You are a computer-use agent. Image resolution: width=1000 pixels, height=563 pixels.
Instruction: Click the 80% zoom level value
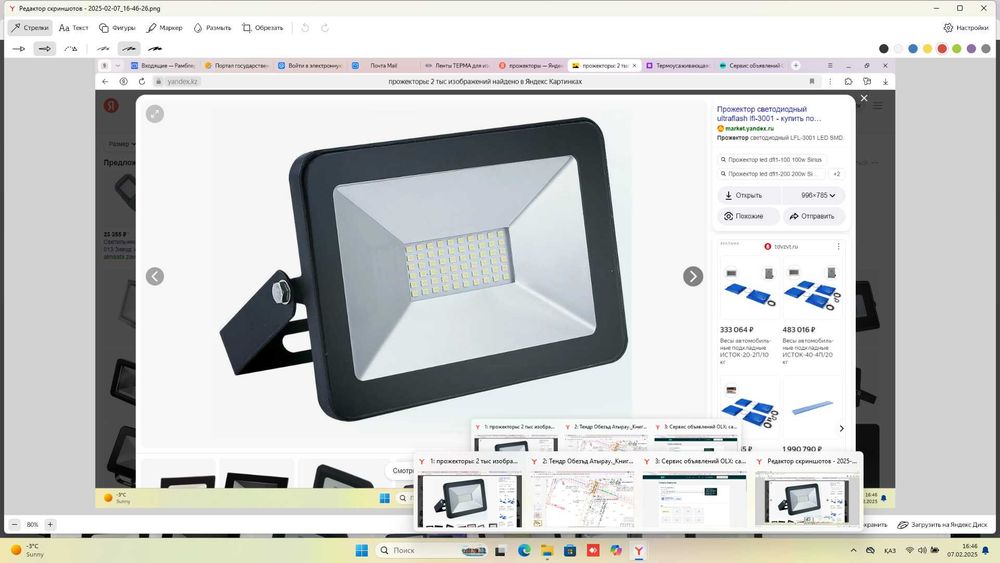tap(32, 525)
